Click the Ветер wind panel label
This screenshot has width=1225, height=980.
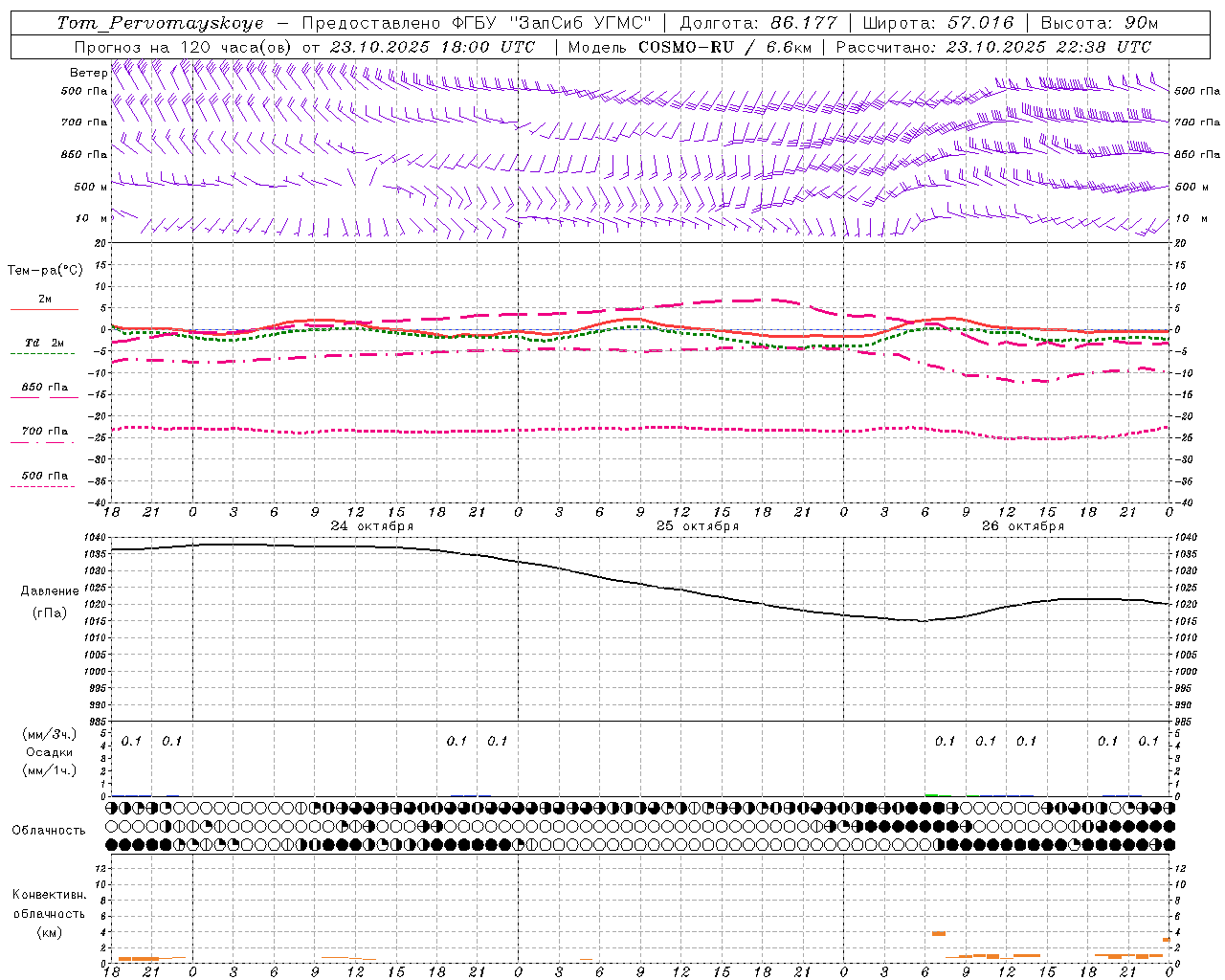(x=88, y=73)
